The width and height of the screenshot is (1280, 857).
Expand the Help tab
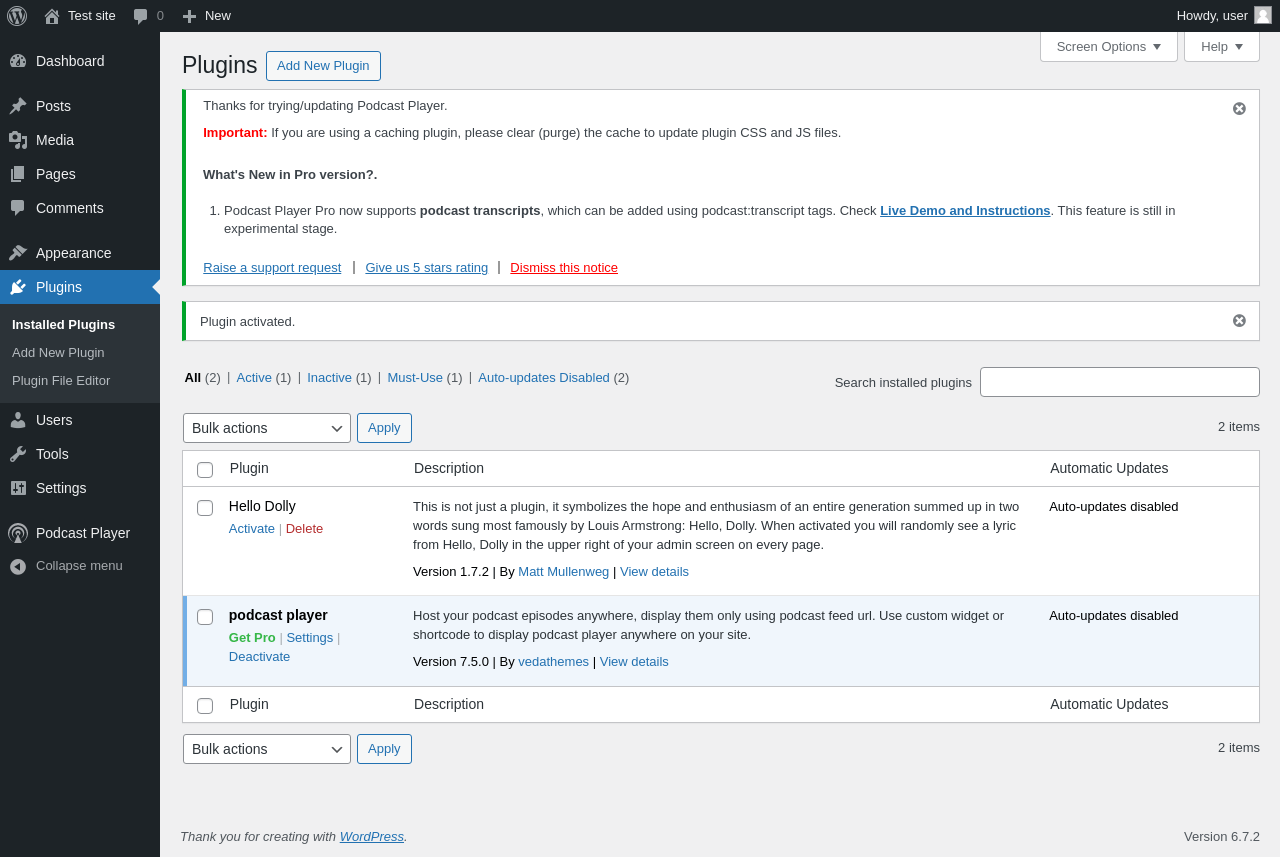point(1221,46)
